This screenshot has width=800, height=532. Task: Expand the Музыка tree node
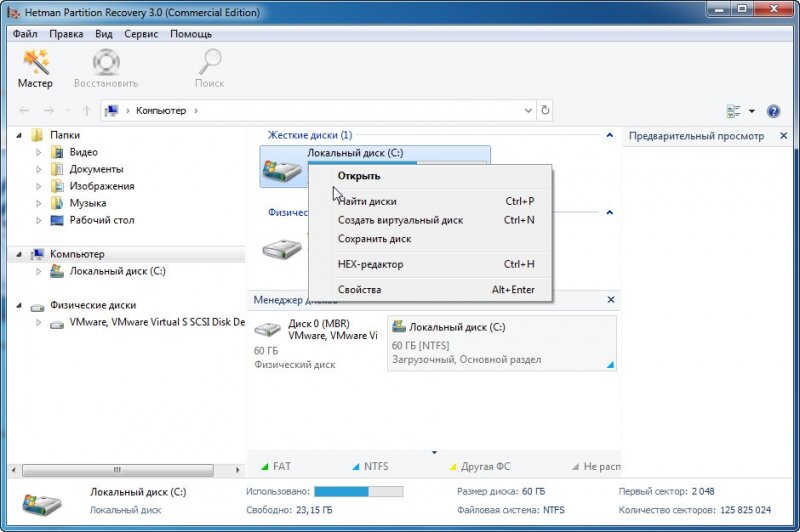39,203
